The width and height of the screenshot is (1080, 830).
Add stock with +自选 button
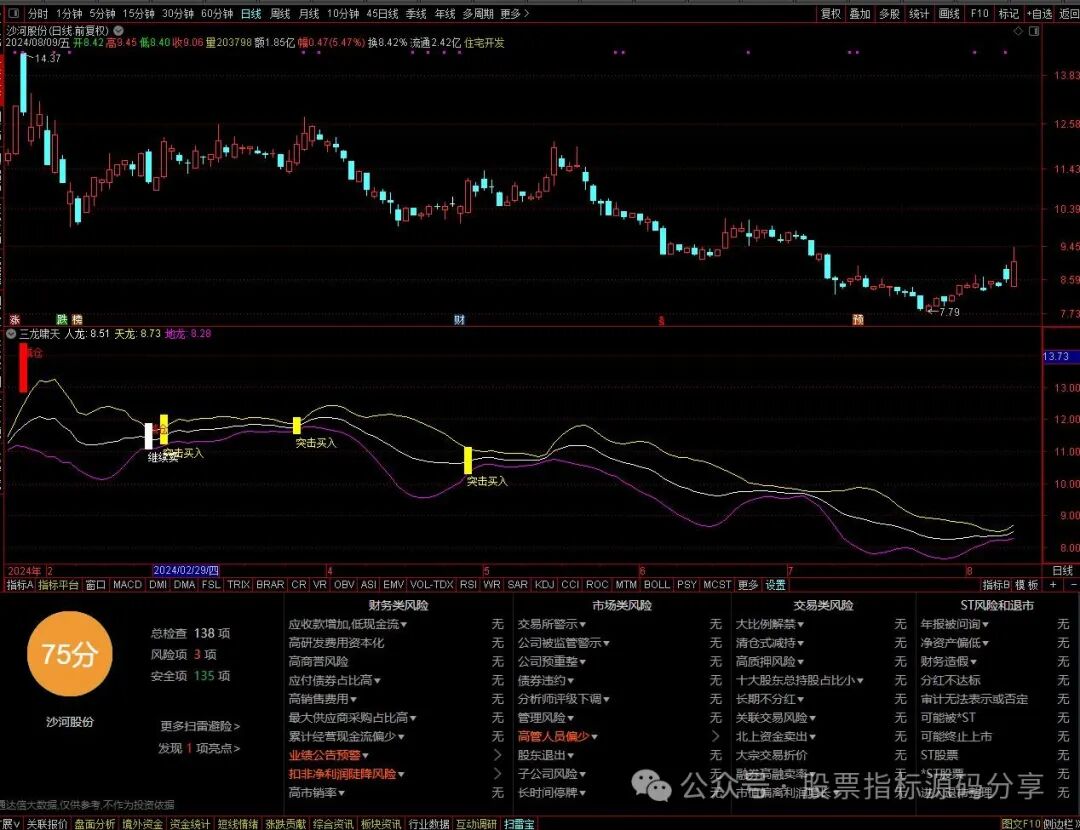1039,13
